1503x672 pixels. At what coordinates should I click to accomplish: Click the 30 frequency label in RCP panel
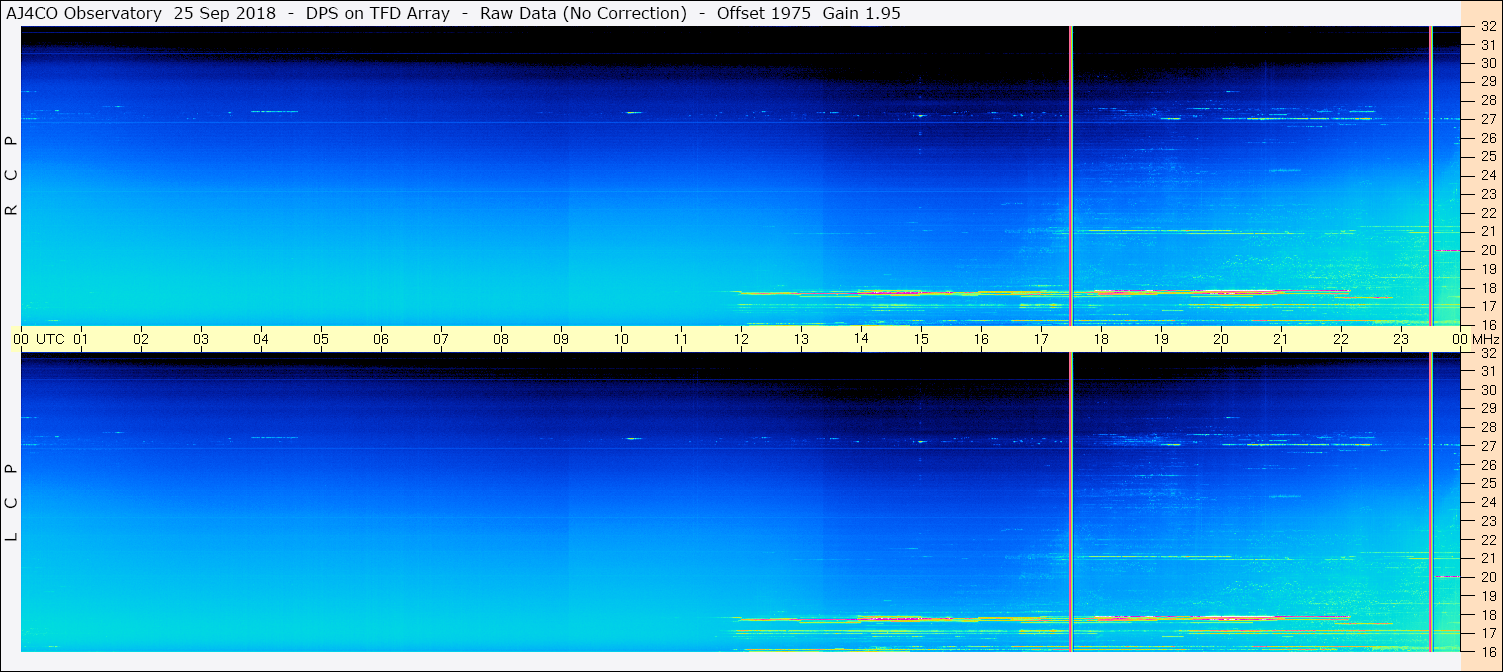[1488, 62]
